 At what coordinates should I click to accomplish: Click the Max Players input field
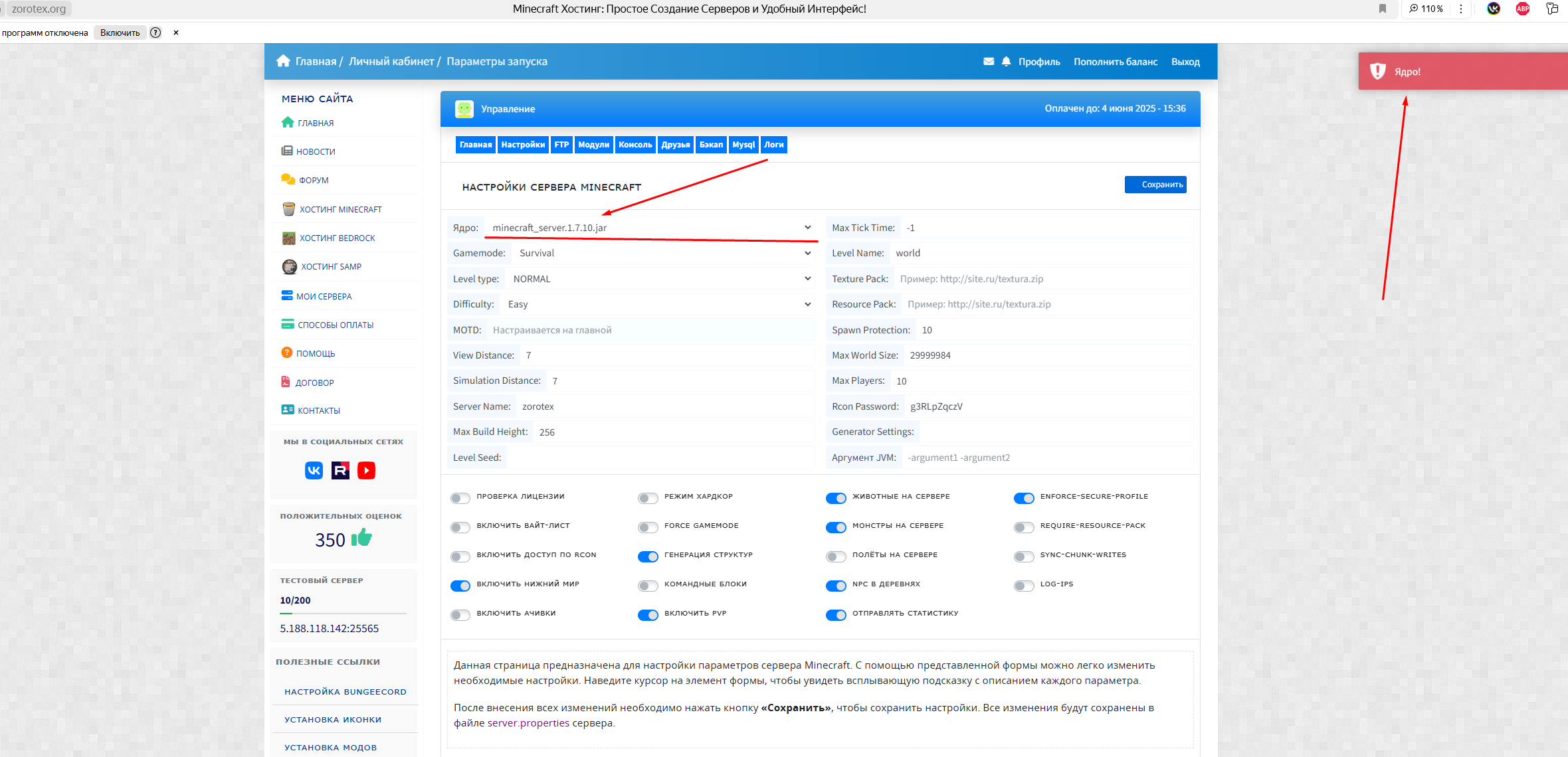[x=1041, y=380]
